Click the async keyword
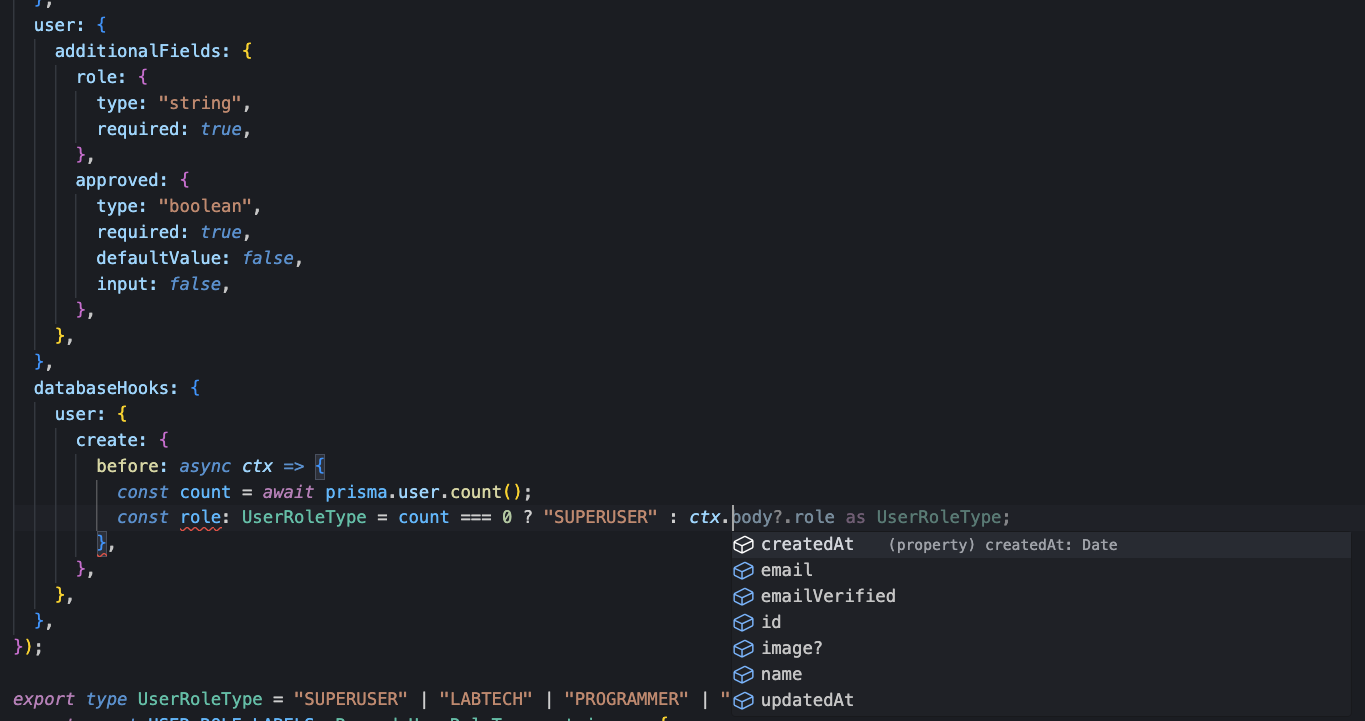 [x=206, y=465]
